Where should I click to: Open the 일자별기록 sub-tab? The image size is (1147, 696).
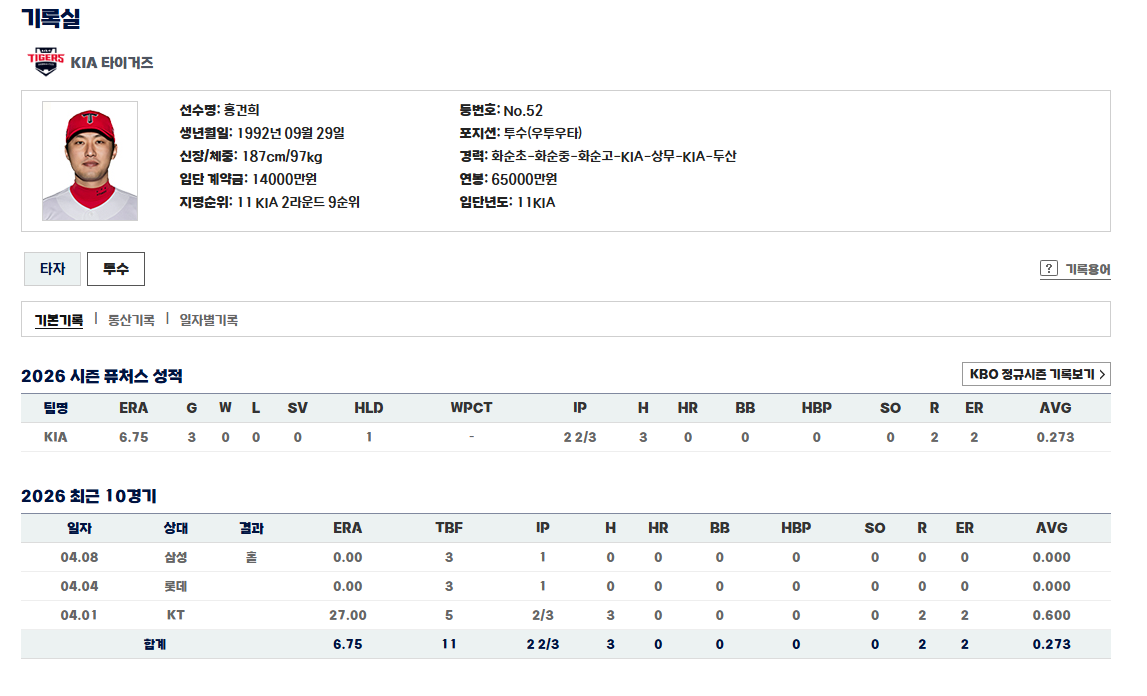[209, 320]
